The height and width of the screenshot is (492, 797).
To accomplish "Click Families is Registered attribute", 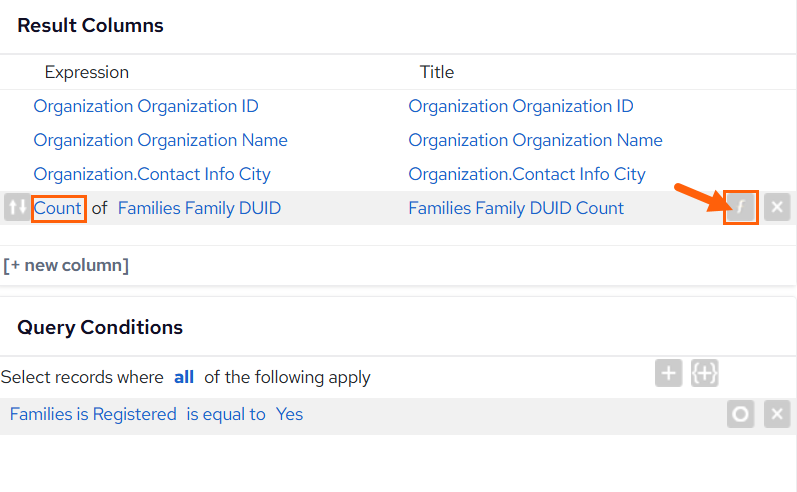I will 93,414.
